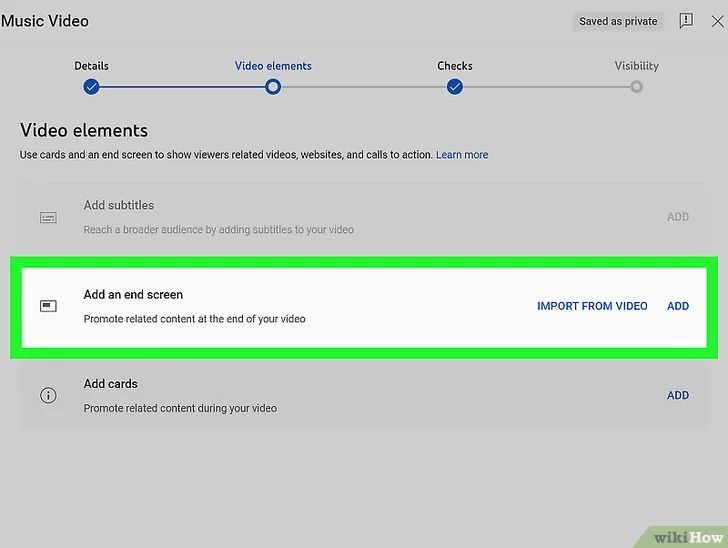Click the info icon beside Add cards
728x548 pixels.
48,395
